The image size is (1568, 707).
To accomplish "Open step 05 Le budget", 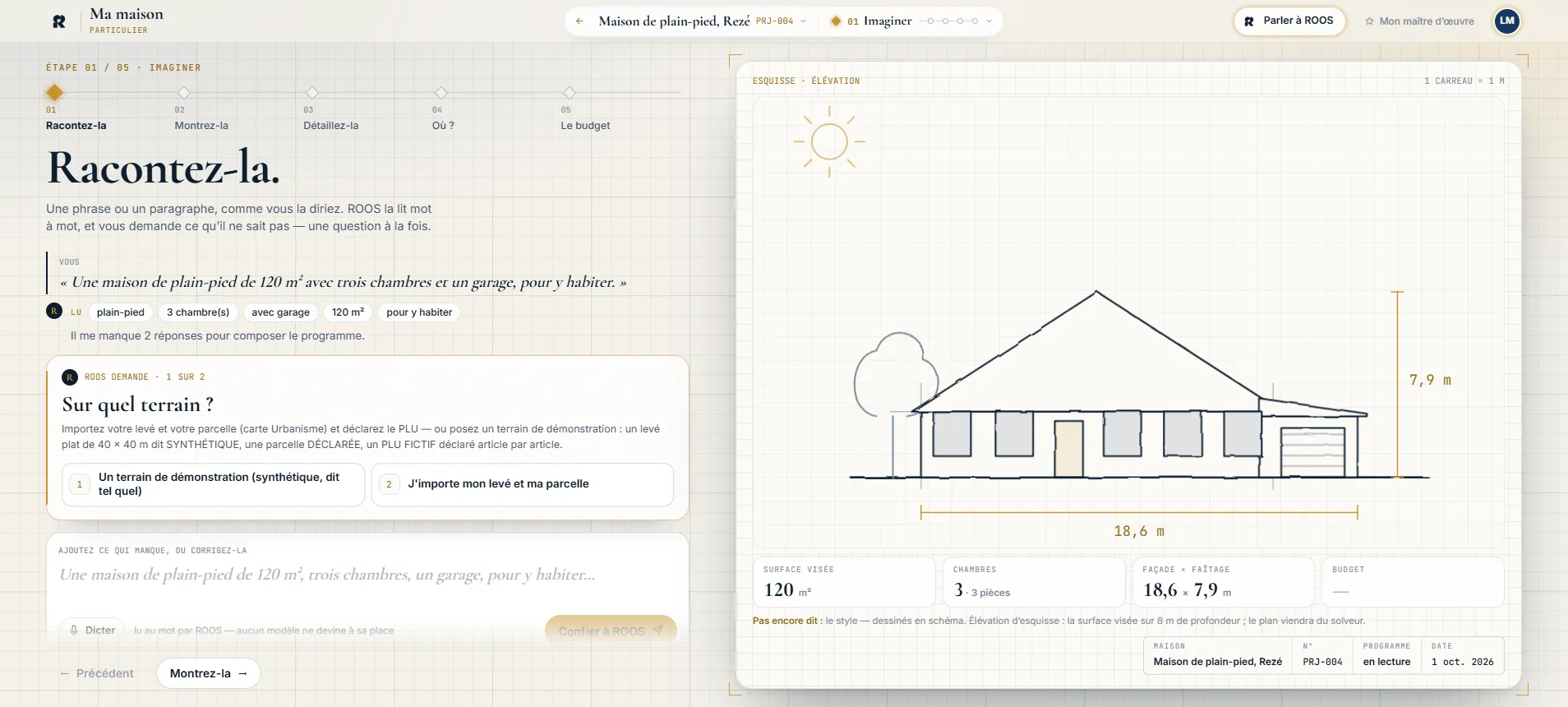I will coord(585,109).
